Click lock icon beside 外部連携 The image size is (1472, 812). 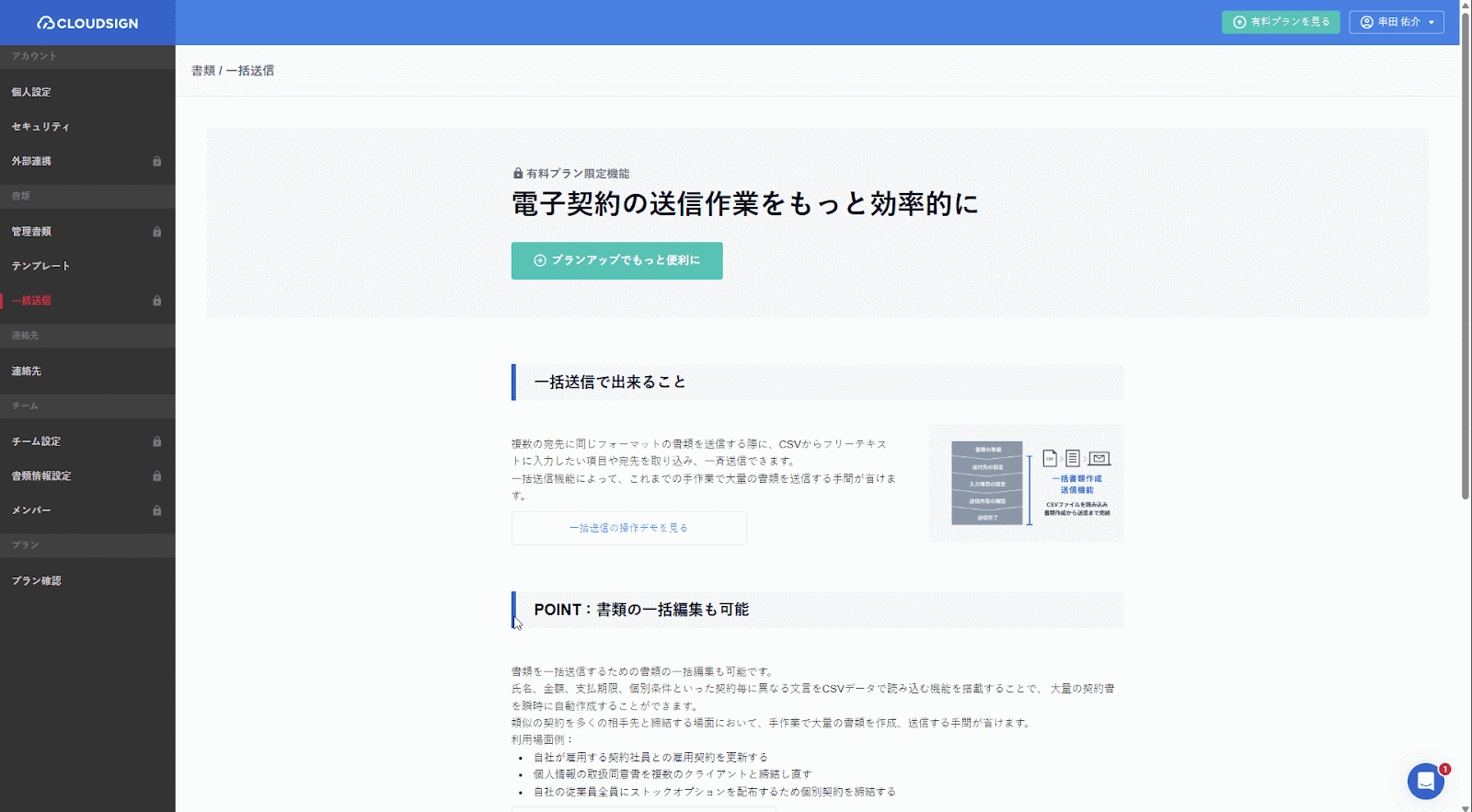click(156, 161)
